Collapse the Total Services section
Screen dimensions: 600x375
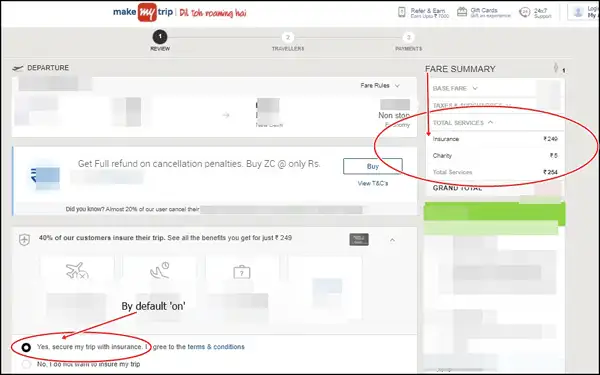point(463,123)
